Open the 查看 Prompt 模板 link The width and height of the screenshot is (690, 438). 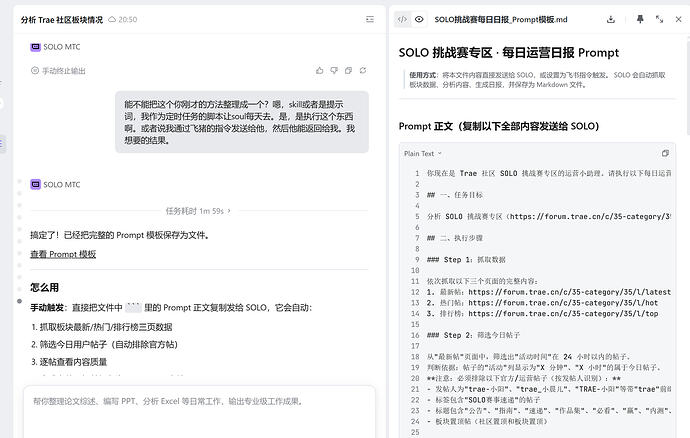pos(63,254)
